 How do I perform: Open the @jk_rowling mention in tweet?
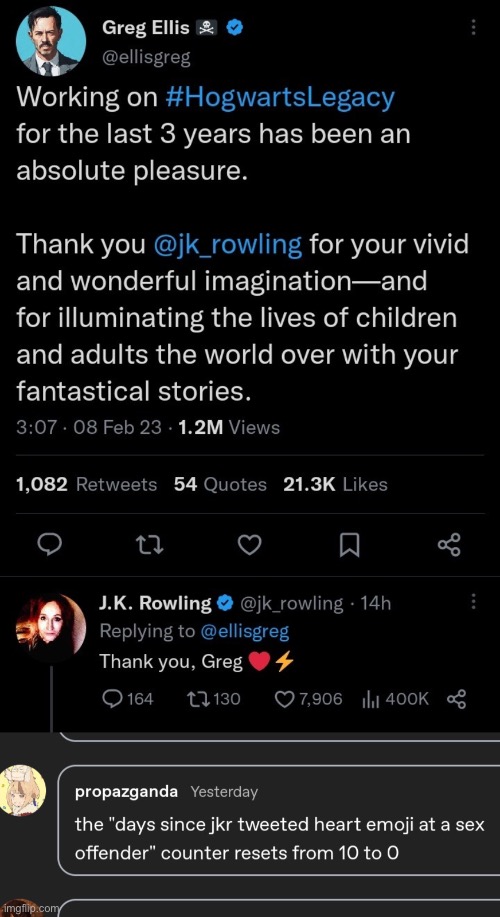tap(227, 244)
